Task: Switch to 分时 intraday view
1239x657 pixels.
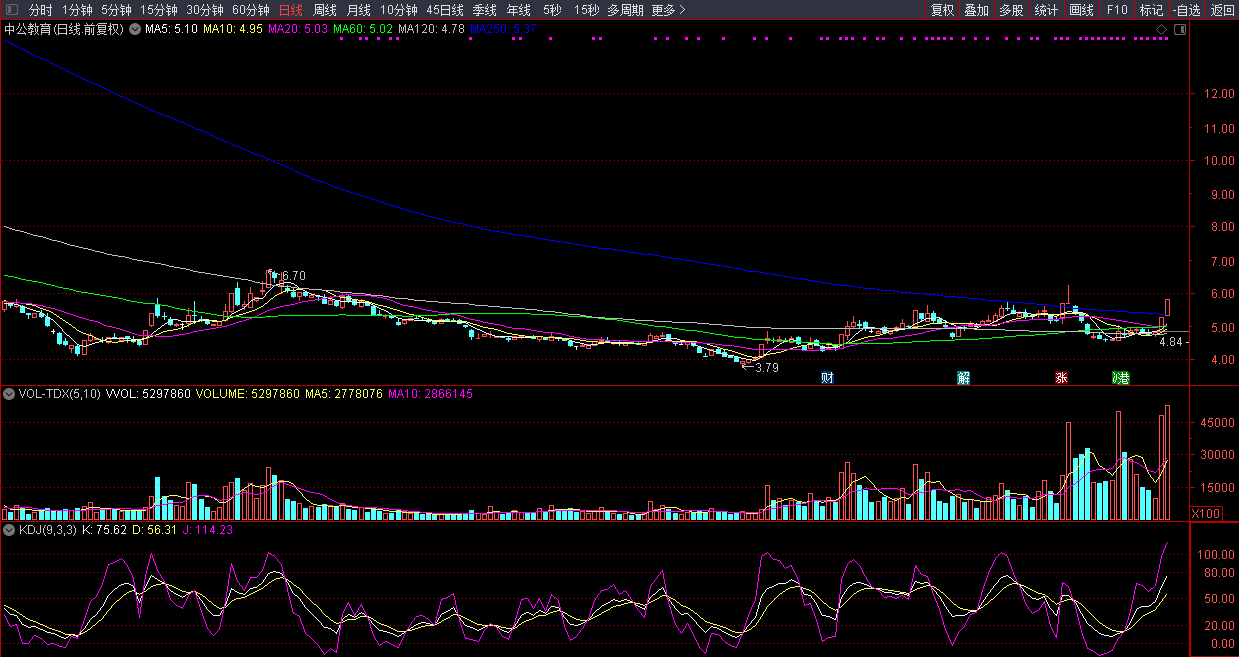Action: [40, 10]
